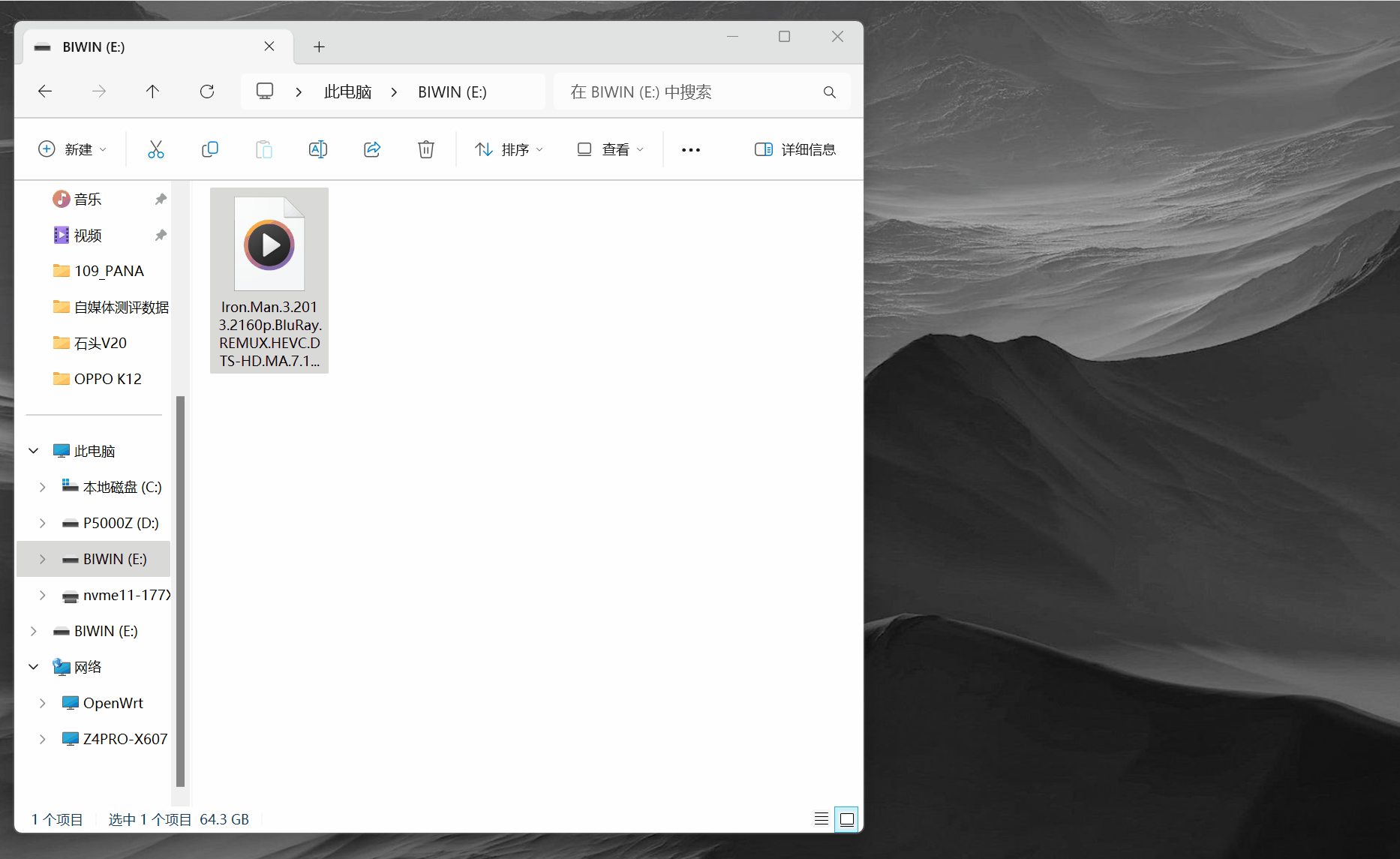This screenshot has height=859, width=1400.
Task: Expand P5000Z (D:) in the tree
Action: click(43, 523)
